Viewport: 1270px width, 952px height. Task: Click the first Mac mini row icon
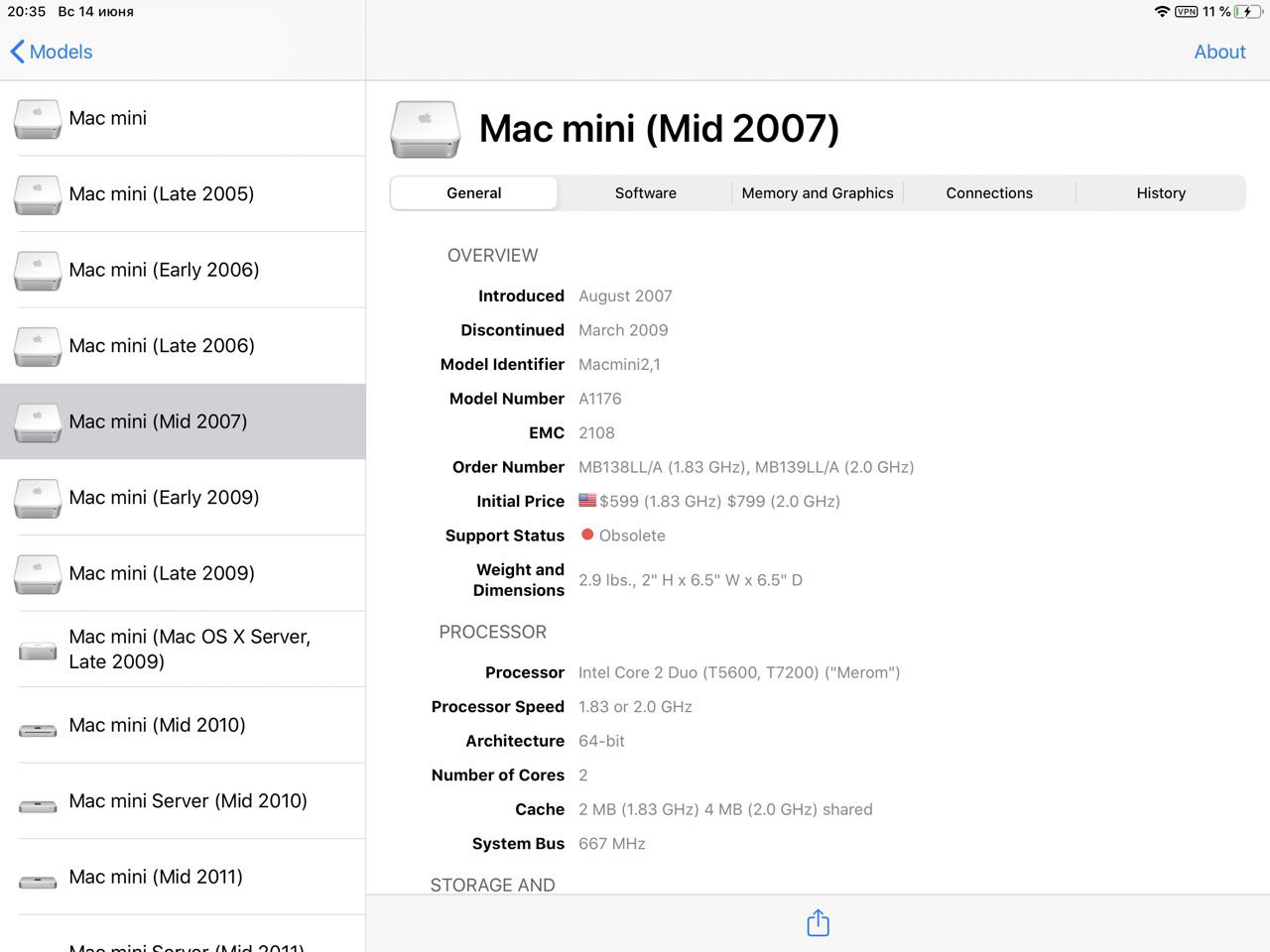pos(38,119)
